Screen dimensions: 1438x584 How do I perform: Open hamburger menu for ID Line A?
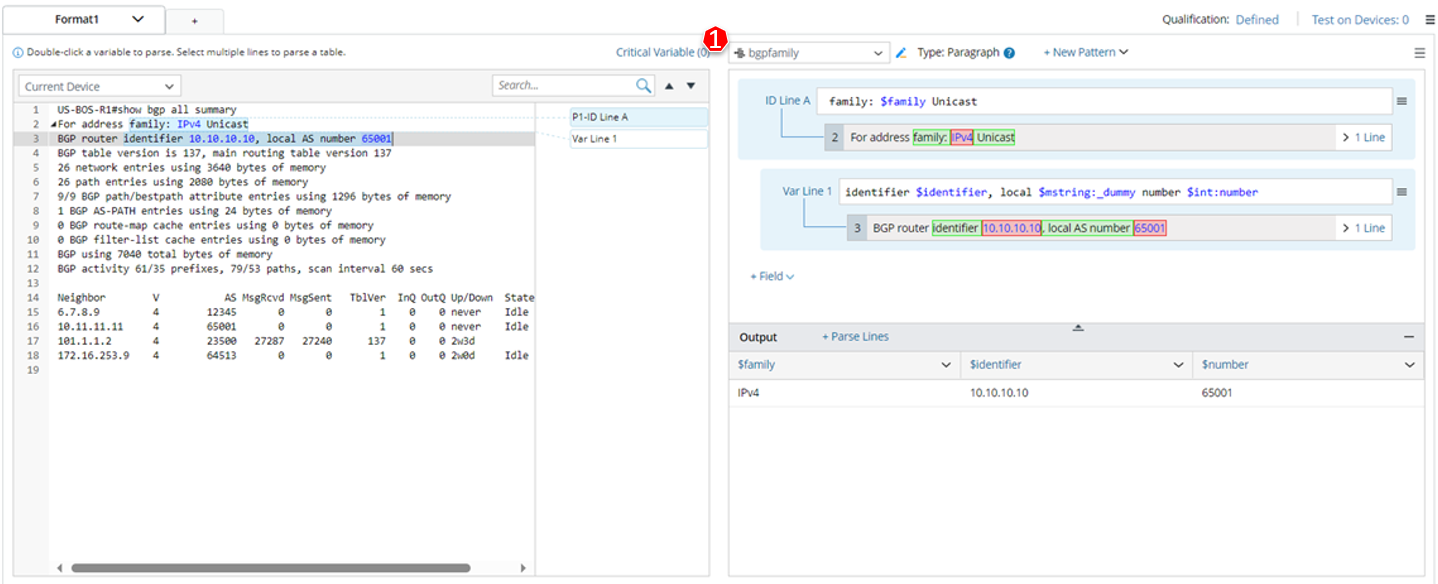click(x=1402, y=101)
